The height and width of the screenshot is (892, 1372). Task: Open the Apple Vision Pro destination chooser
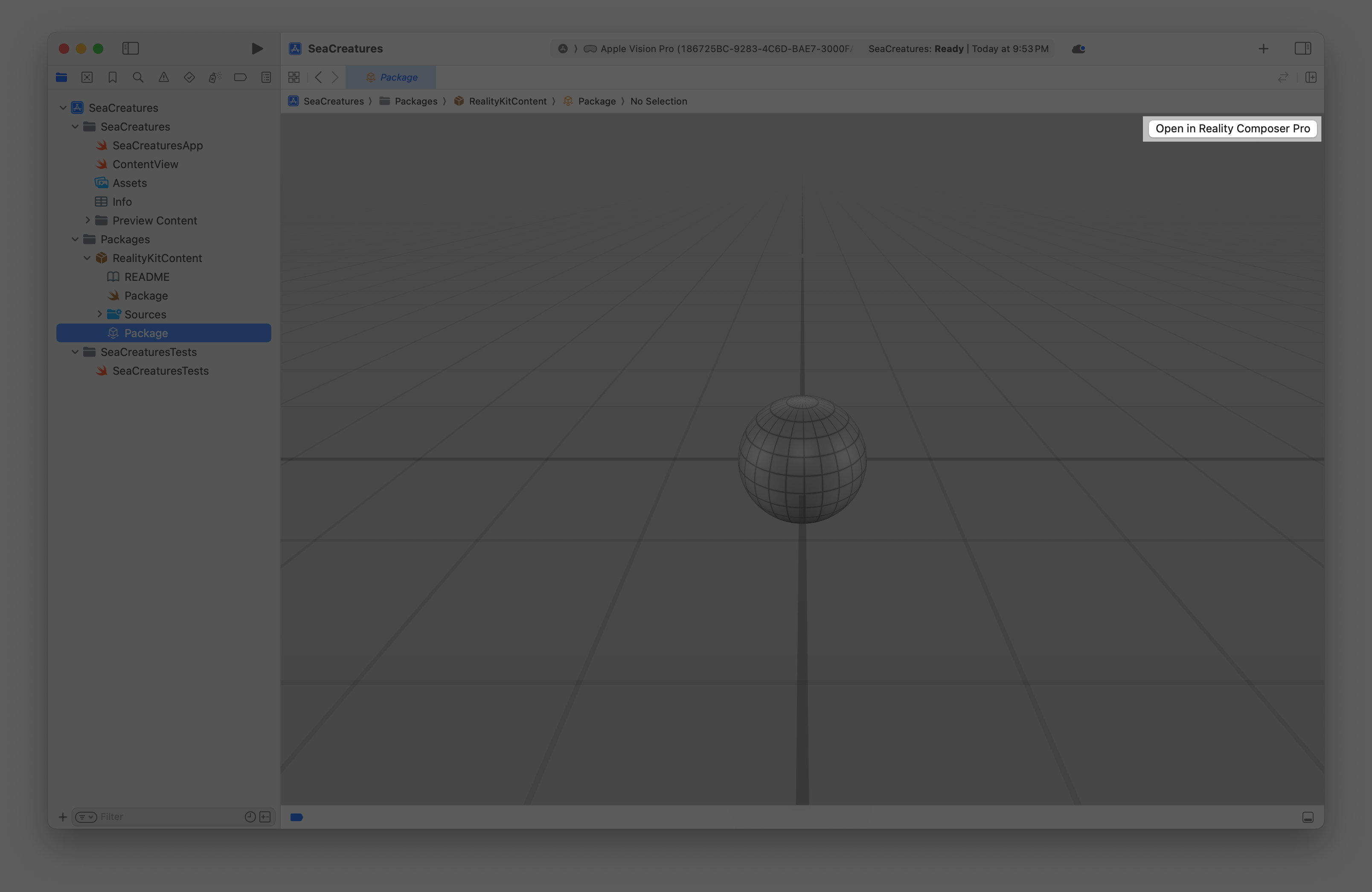715,48
